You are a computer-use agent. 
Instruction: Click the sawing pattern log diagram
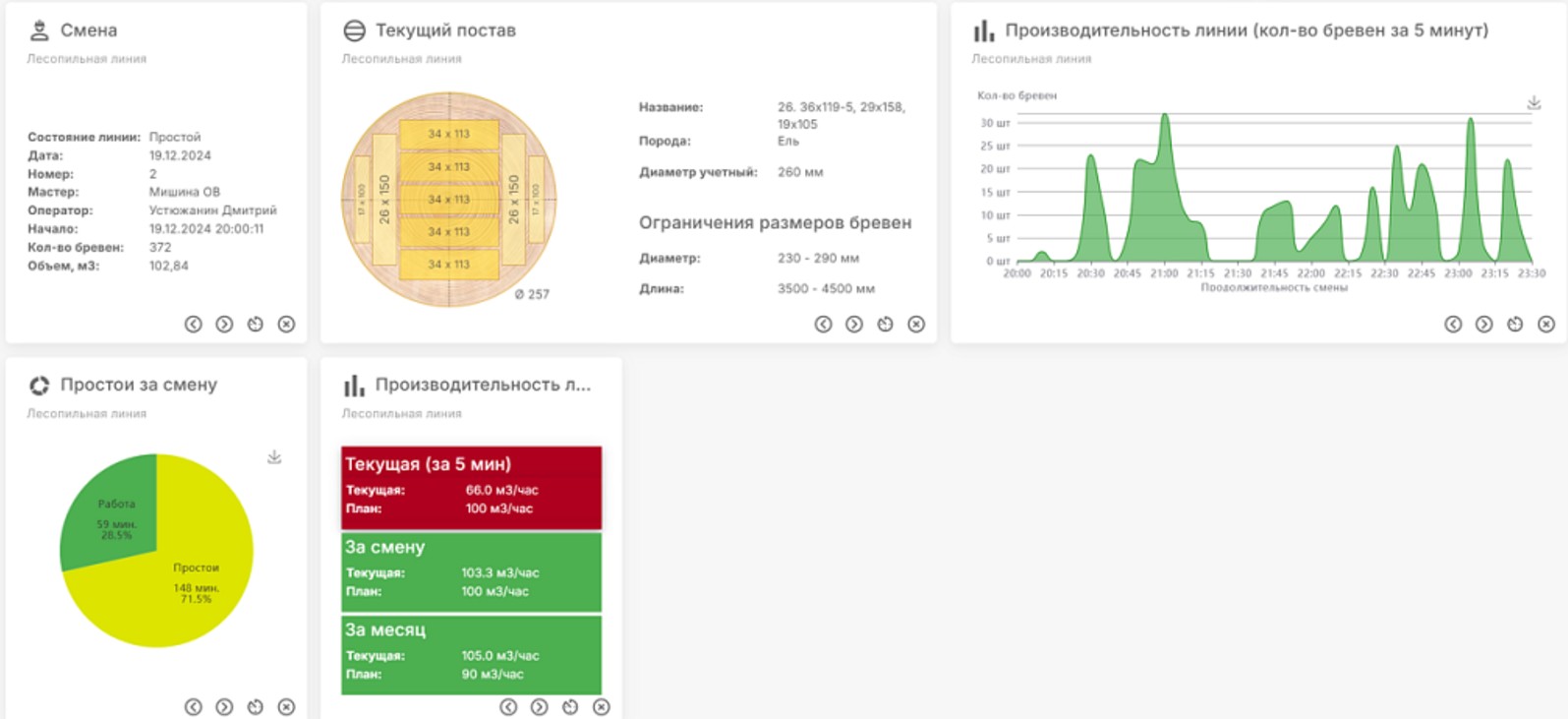click(x=449, y=200)
